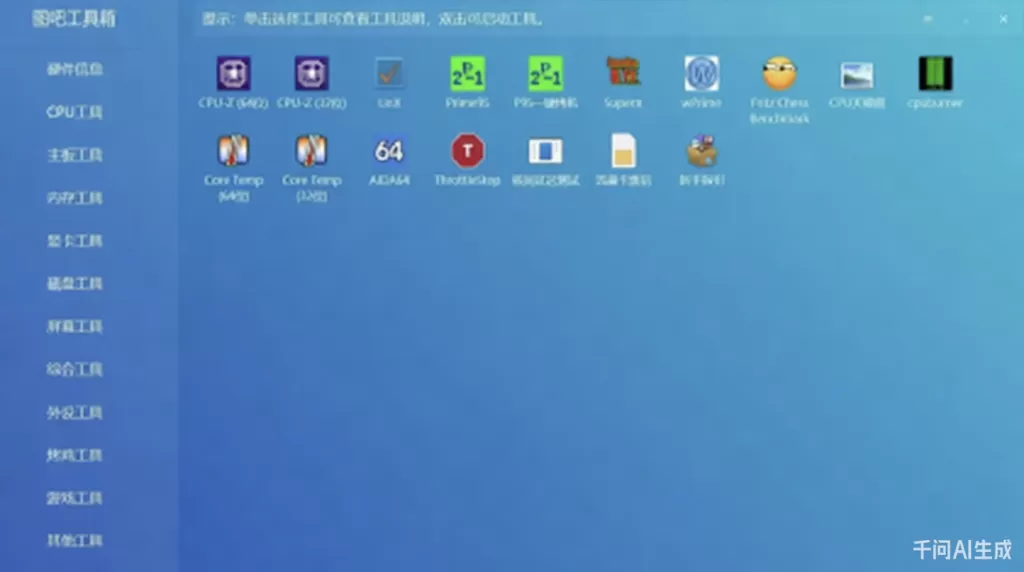The height and width of the screenshot is (572, 1024).
Task: Launch Fritz Chess Benchmark
Action: (779, 74)
